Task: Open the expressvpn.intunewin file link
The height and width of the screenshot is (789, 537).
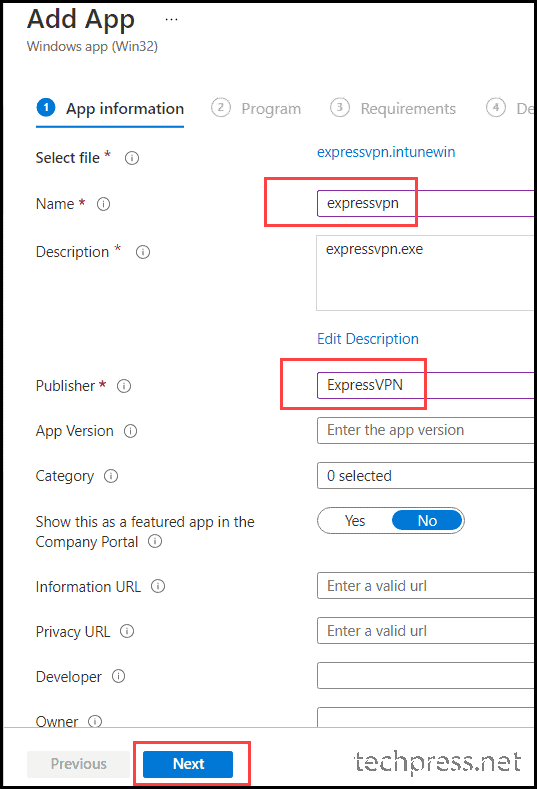Action: point(386,152)
